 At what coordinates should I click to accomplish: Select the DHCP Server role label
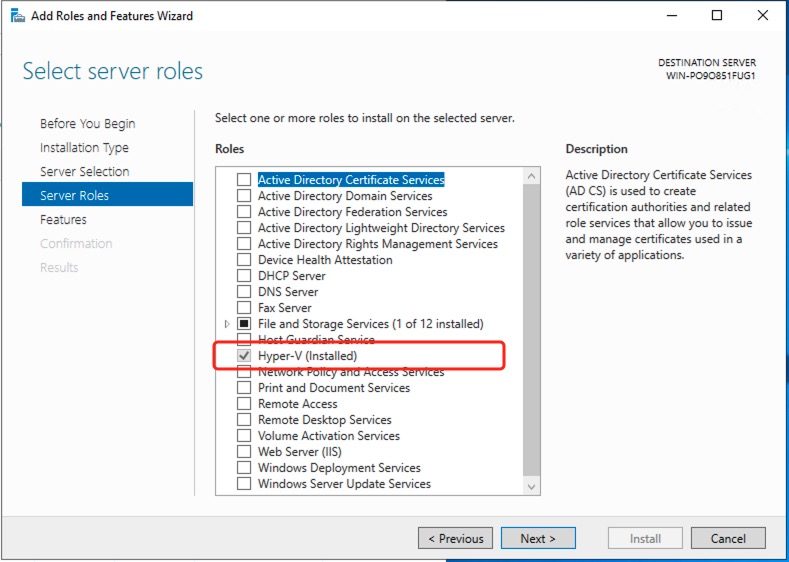coord(292,276)
